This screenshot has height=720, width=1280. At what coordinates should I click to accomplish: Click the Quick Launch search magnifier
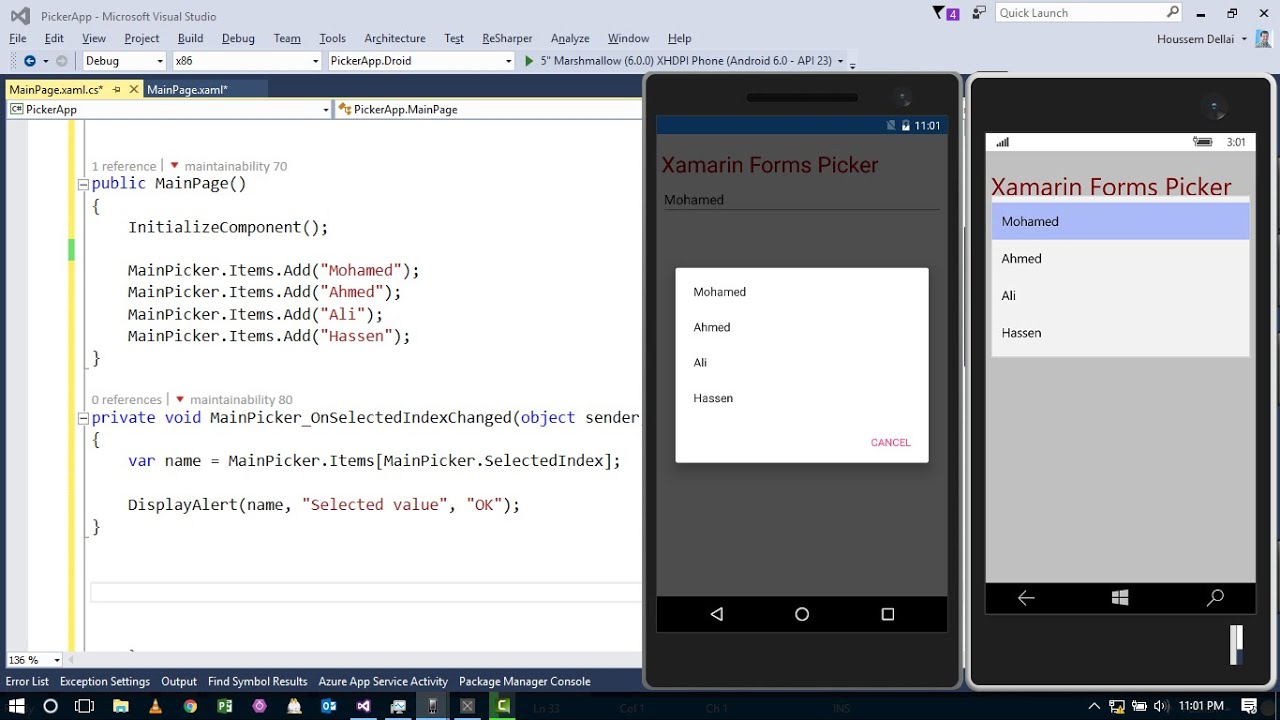coord(1173,13)
